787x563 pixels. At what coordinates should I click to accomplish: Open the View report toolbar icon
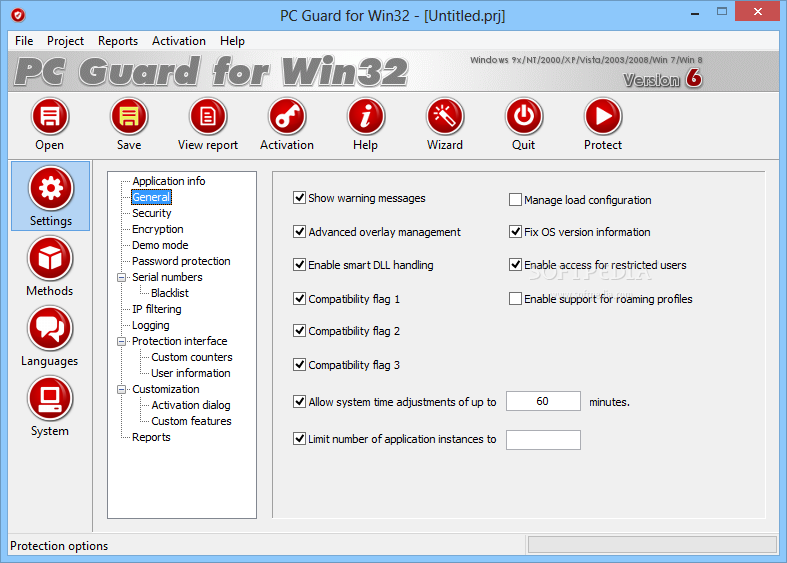208,117
